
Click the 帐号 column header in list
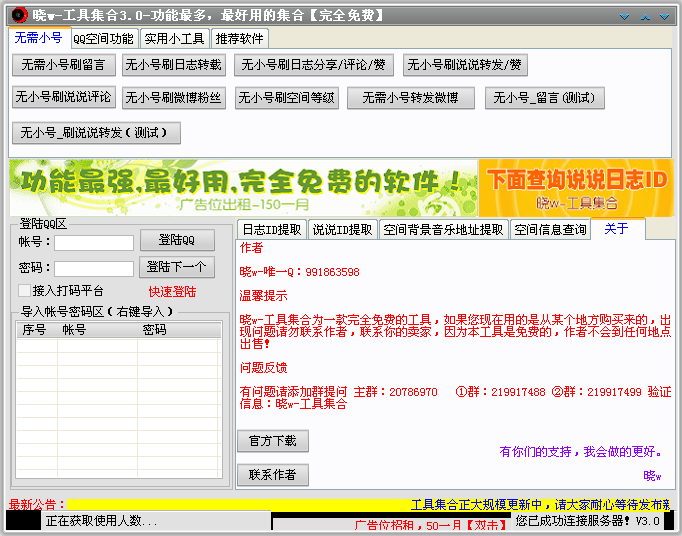pos(75,329)
